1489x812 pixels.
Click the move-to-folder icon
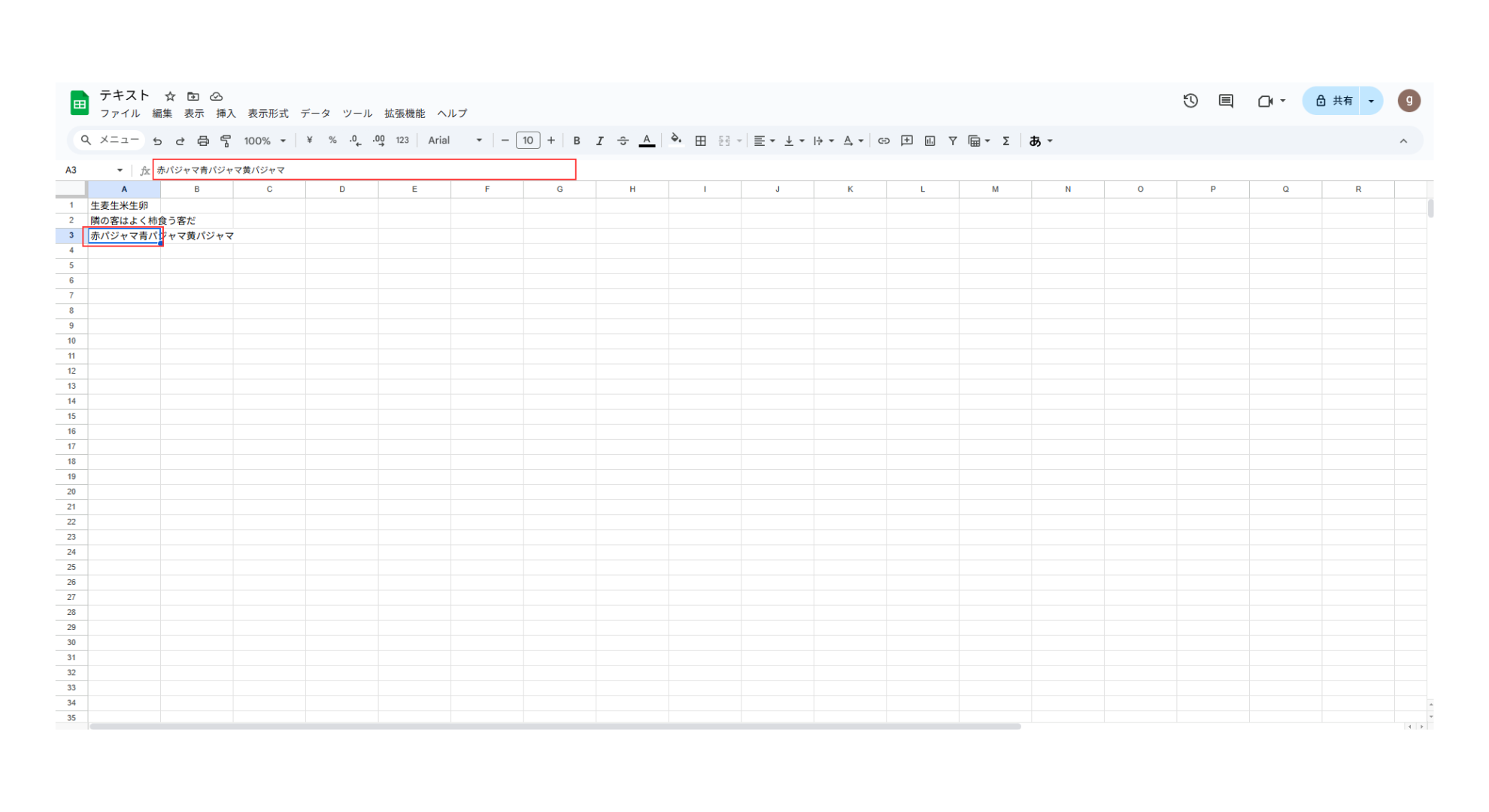193,96
